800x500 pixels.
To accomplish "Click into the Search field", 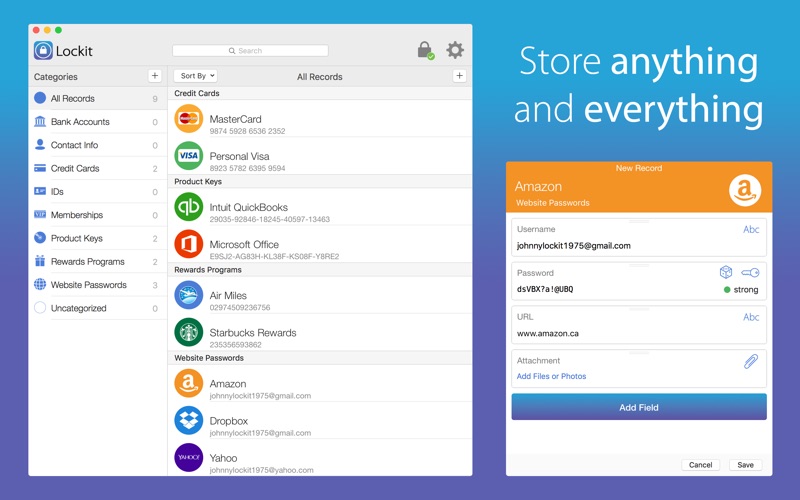I will pyautogui.click(x=250, y=51).
